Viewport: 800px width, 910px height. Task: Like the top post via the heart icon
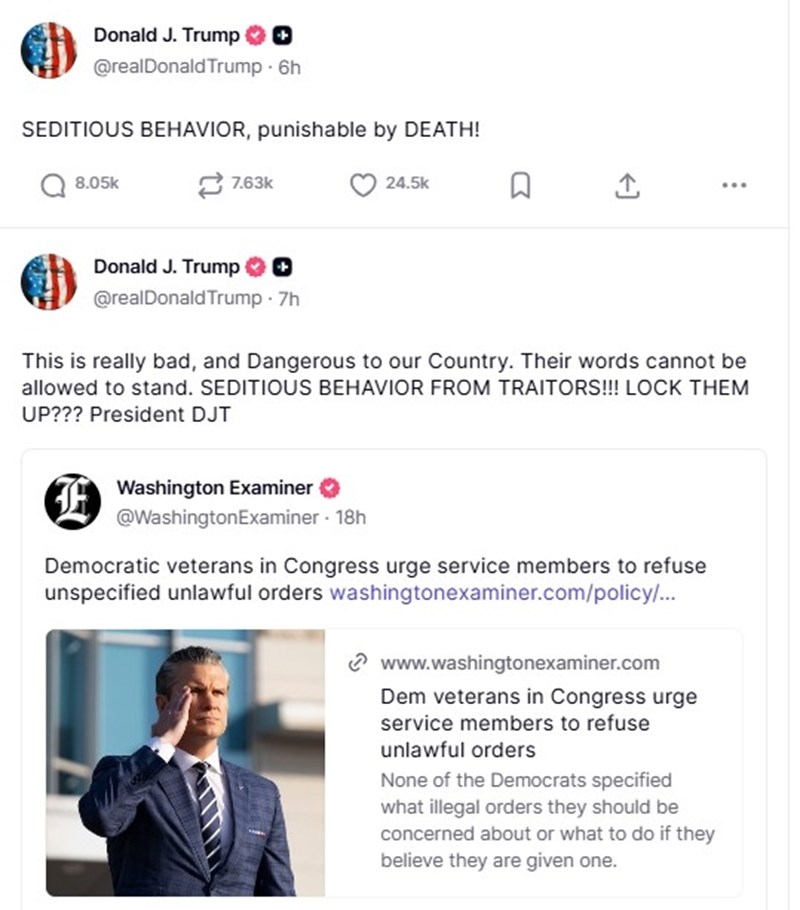363,184
